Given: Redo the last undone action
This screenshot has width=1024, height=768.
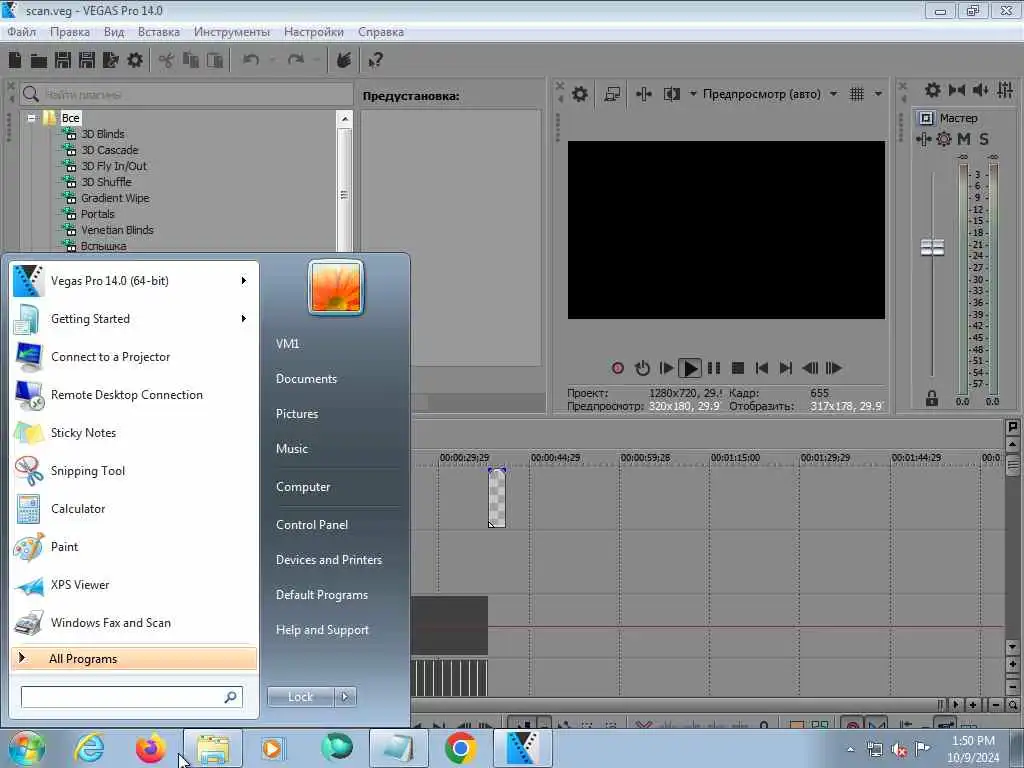Looking at the screenshot, I should point(296,61).
